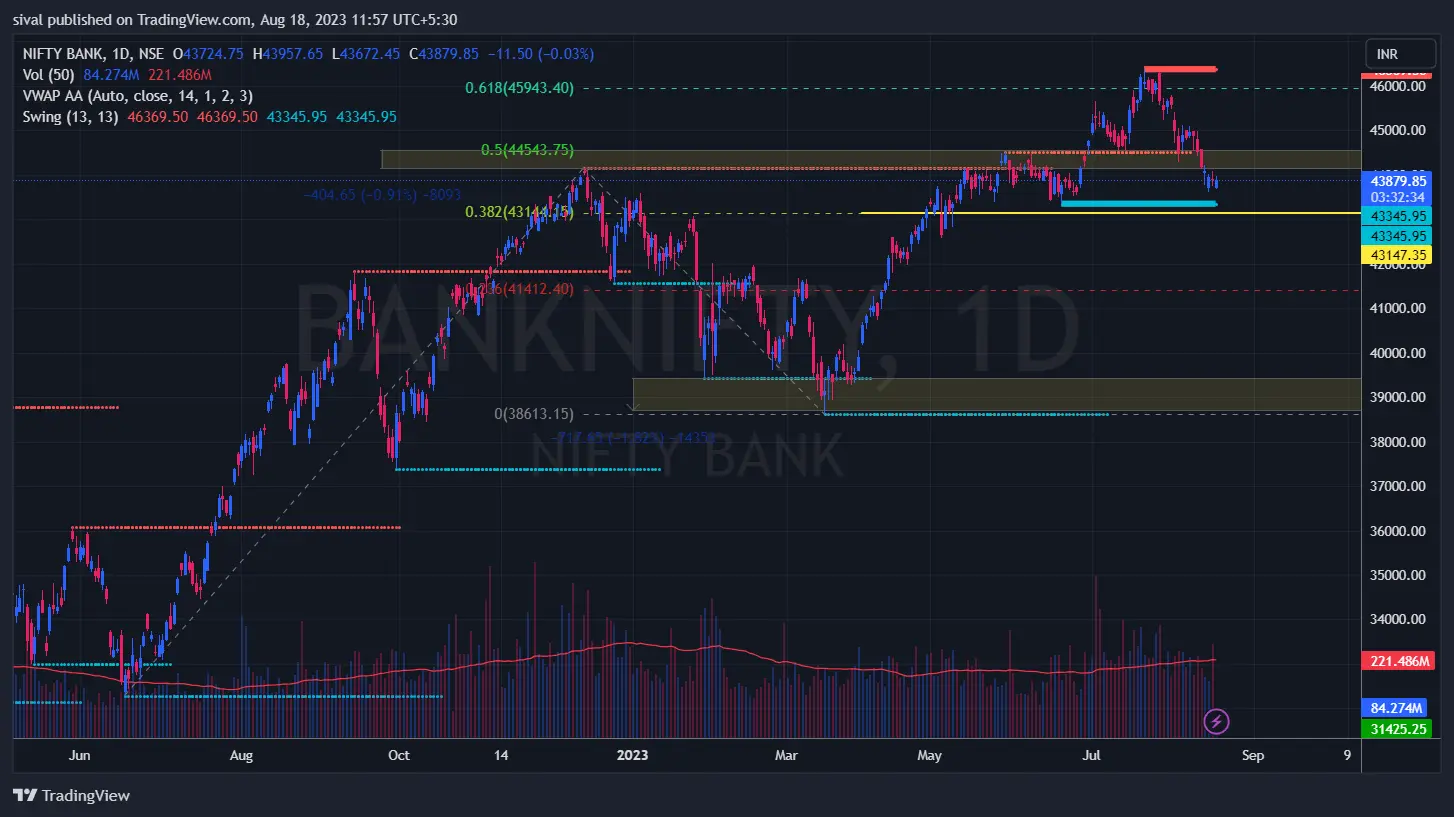This screenshot has height=817, width=1454.
Task: Click 36000.00 on the price scale
Action: 1397,532
